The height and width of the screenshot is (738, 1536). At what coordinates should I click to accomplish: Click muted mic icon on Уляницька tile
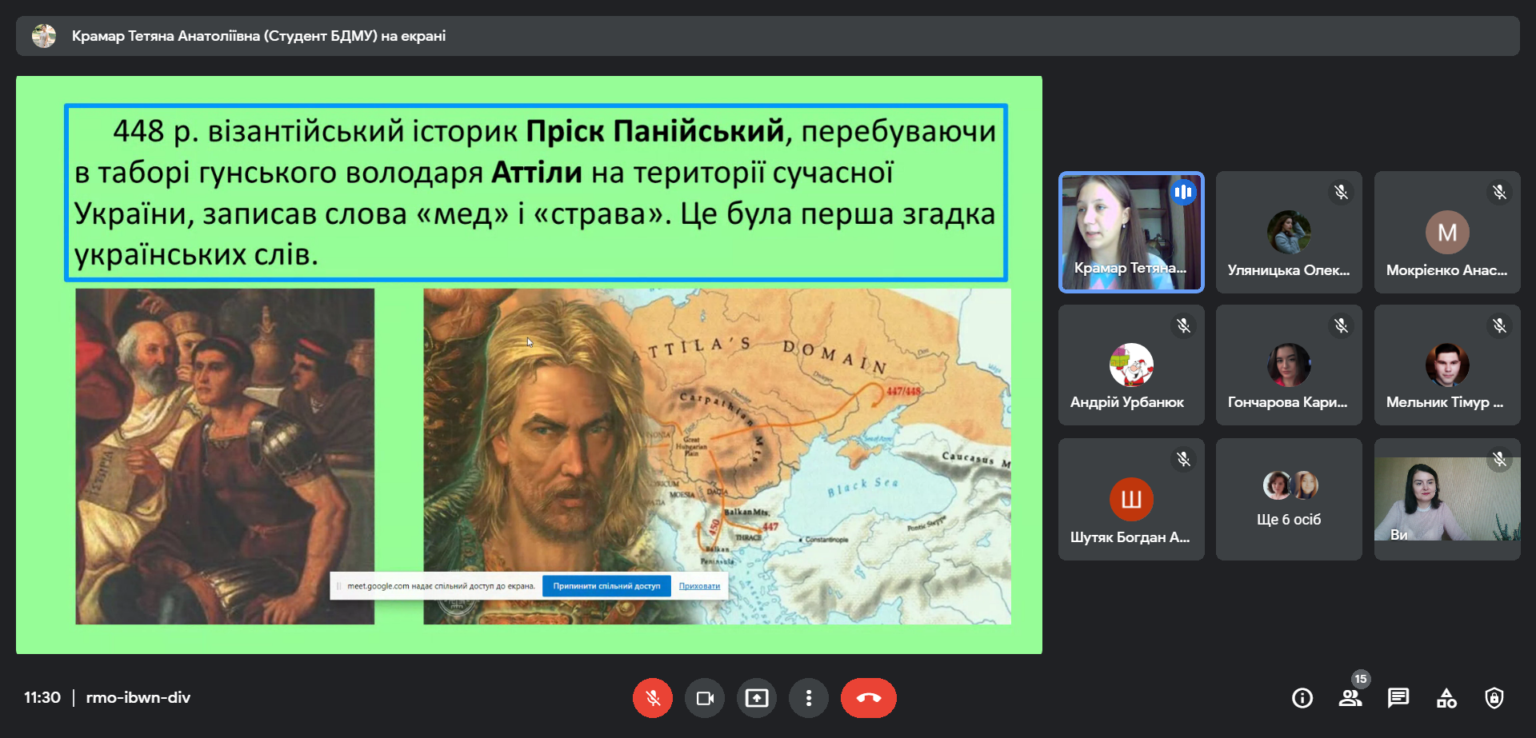pos(1341,192)
